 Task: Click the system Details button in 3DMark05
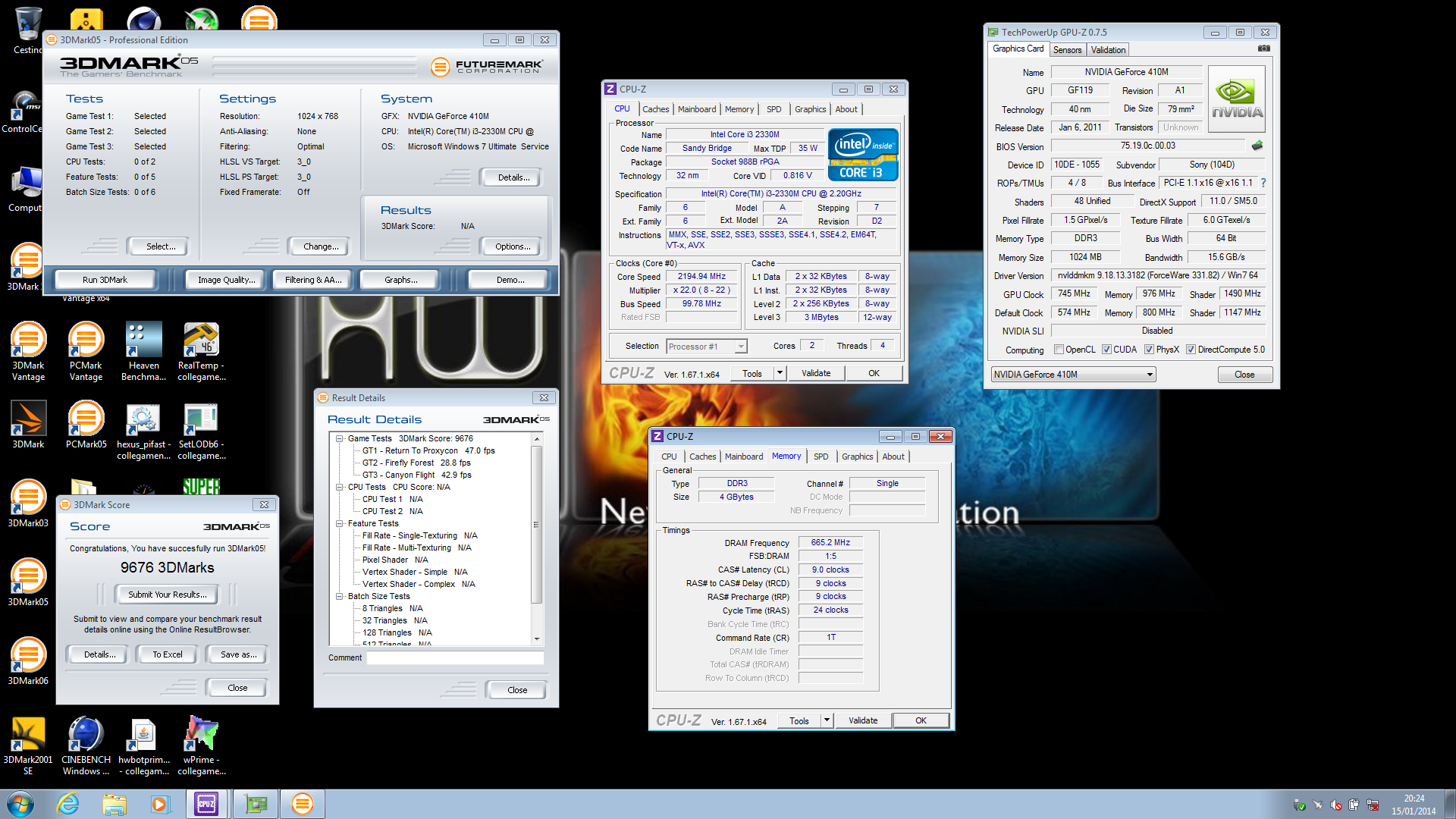point(513,177)
